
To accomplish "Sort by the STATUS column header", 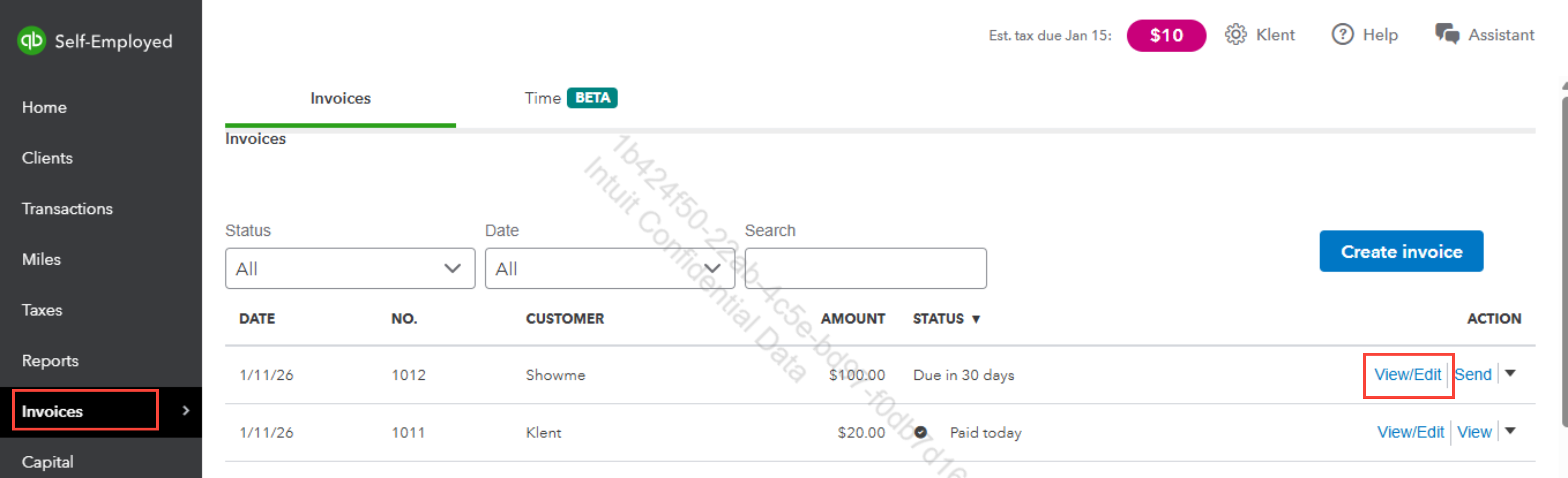I will click(945, 319).
